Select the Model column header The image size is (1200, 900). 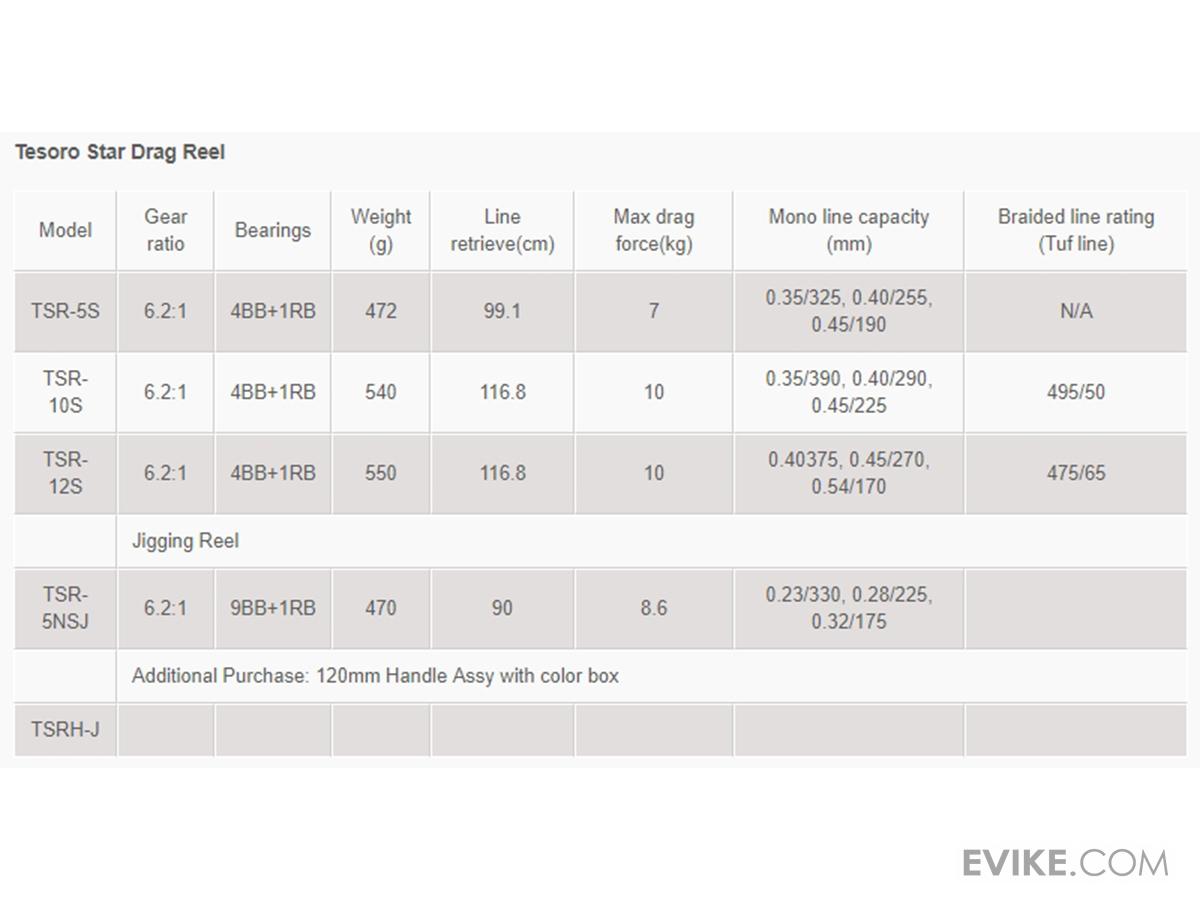[65, 230]
